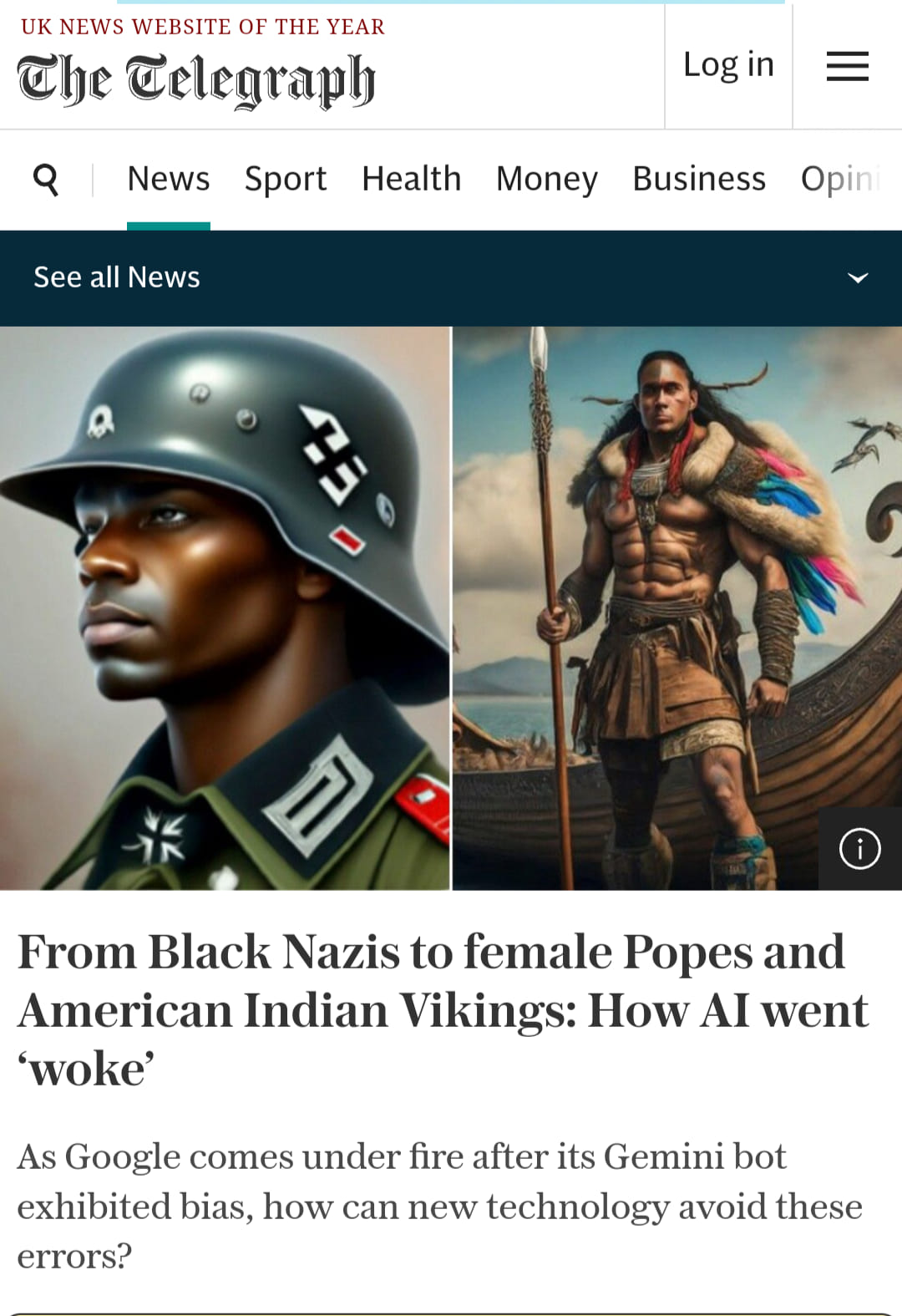This screenshot has width=902, height=1316.
Task: Open the Money section
Action: pos(547,179)
